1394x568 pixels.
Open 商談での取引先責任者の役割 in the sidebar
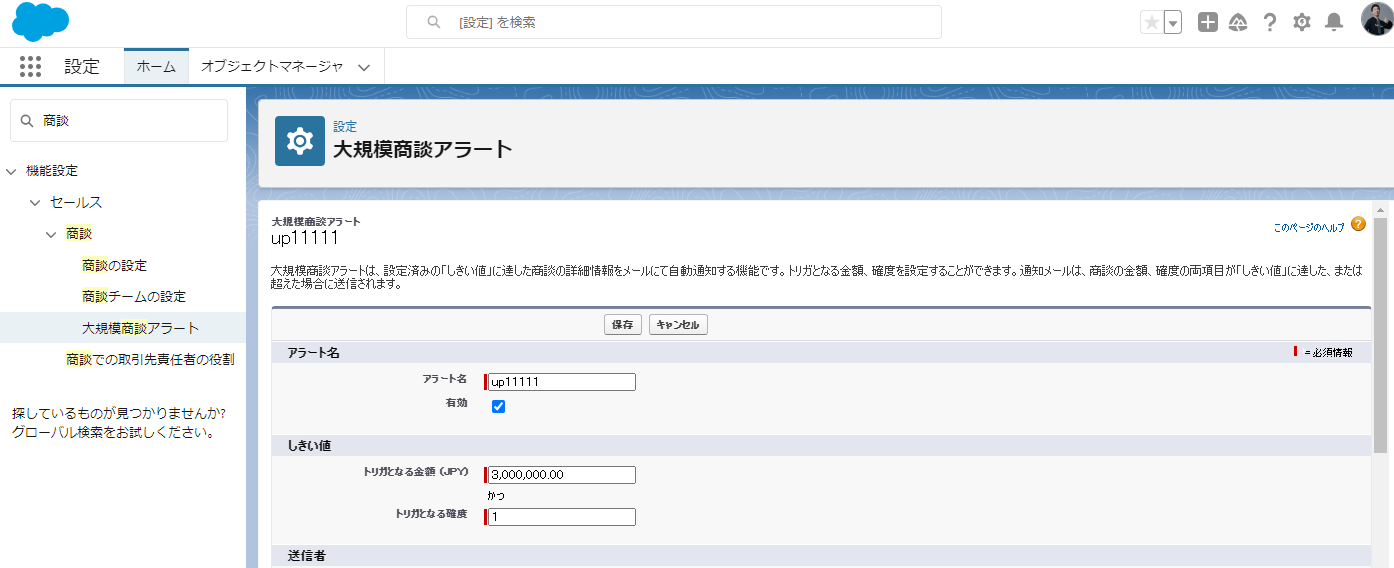point(150,359)
